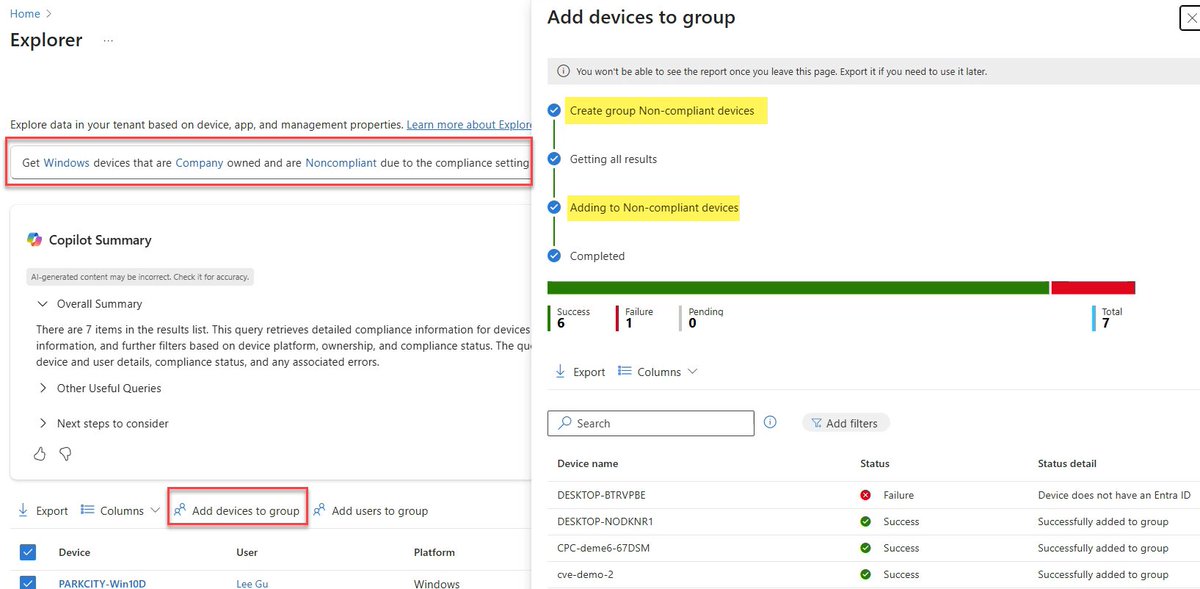Open the Learn more about Explorer link
1200x589 pixels.
tap(468, 125)
